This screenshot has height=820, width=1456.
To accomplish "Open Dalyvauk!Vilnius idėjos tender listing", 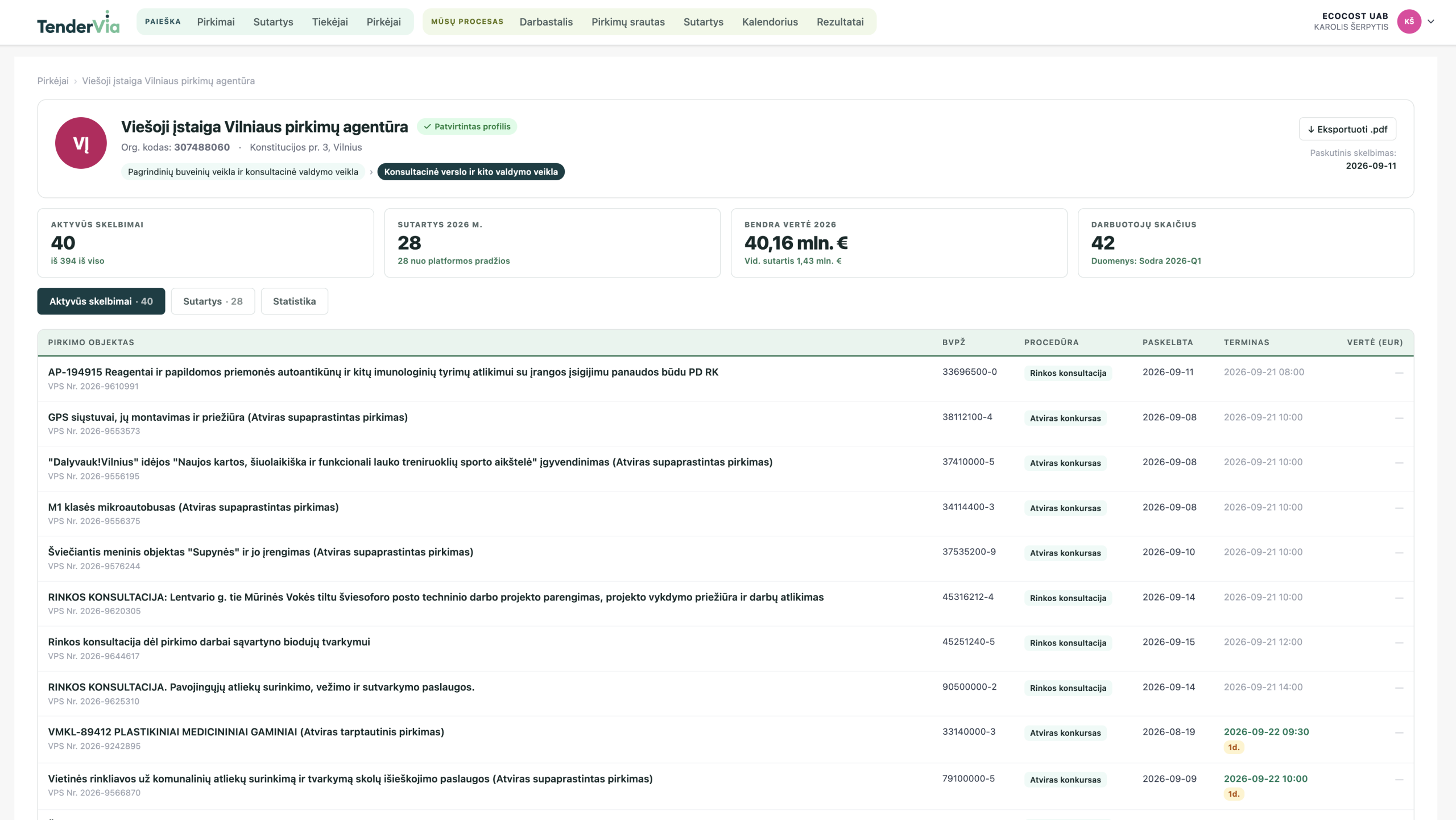I will (726, 469).
